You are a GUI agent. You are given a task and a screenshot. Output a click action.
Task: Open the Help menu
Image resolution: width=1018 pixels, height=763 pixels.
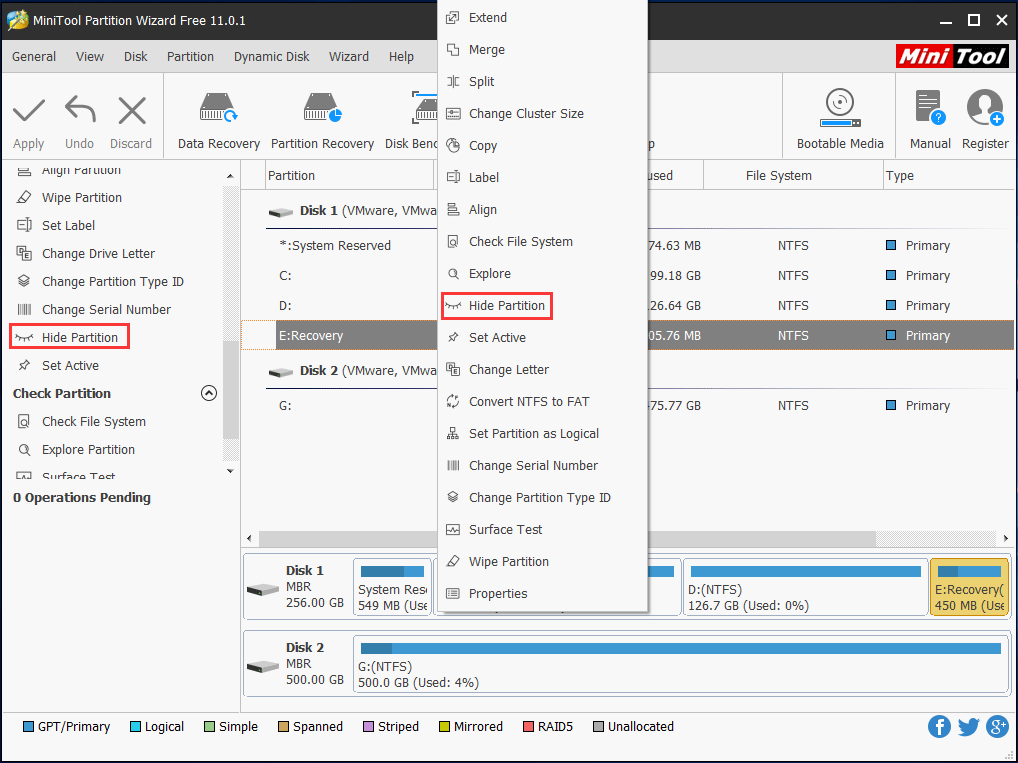pyautogui.click(x=401, y=56)
